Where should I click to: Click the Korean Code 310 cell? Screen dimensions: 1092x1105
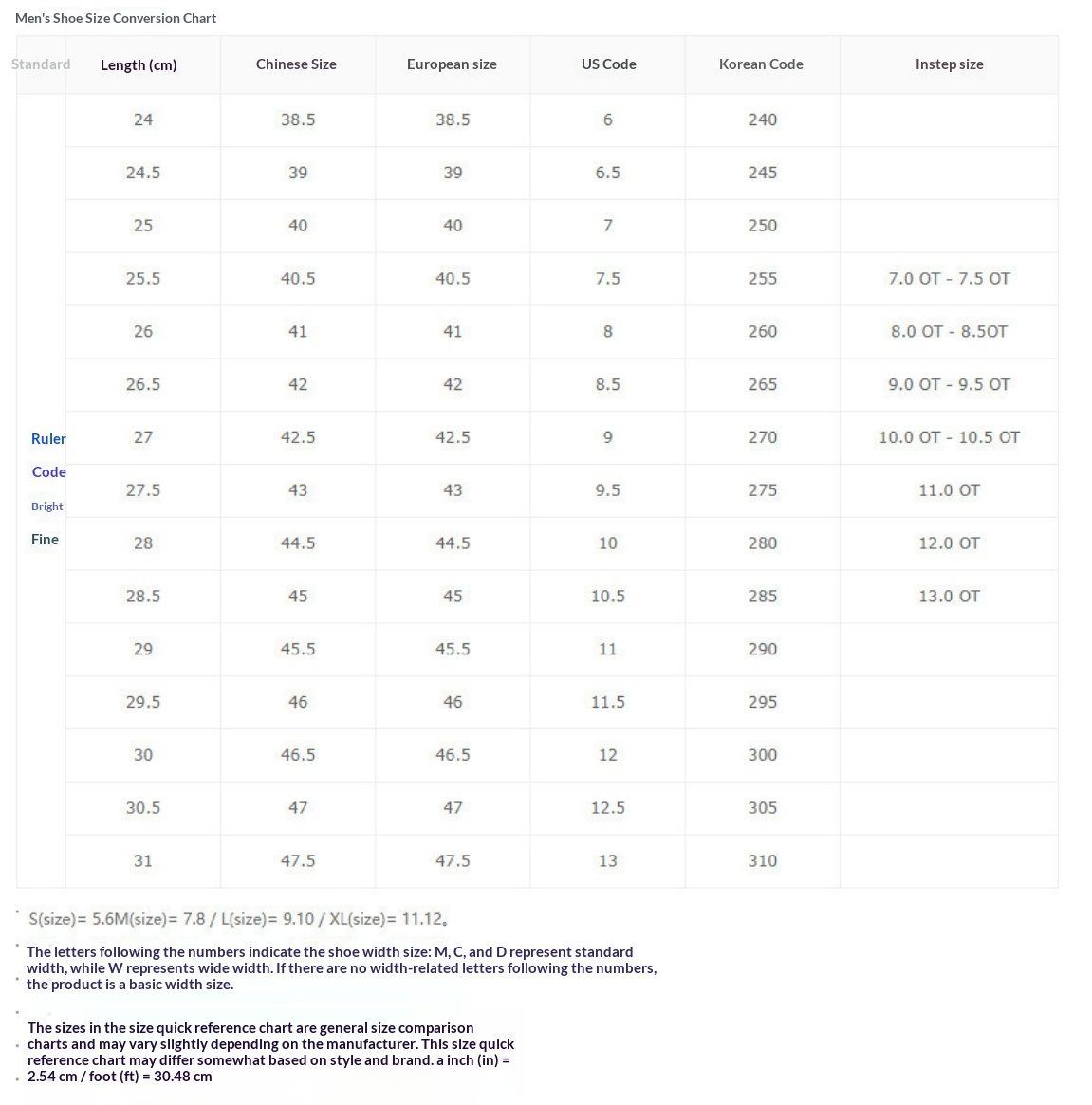762,861
